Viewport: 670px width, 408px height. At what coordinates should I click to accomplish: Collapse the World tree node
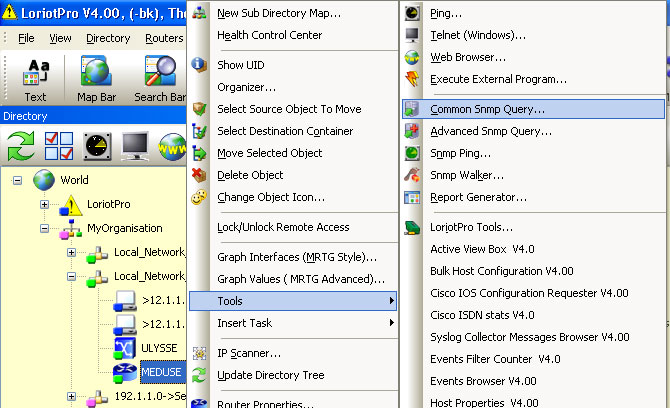click(x=17, y=181)
